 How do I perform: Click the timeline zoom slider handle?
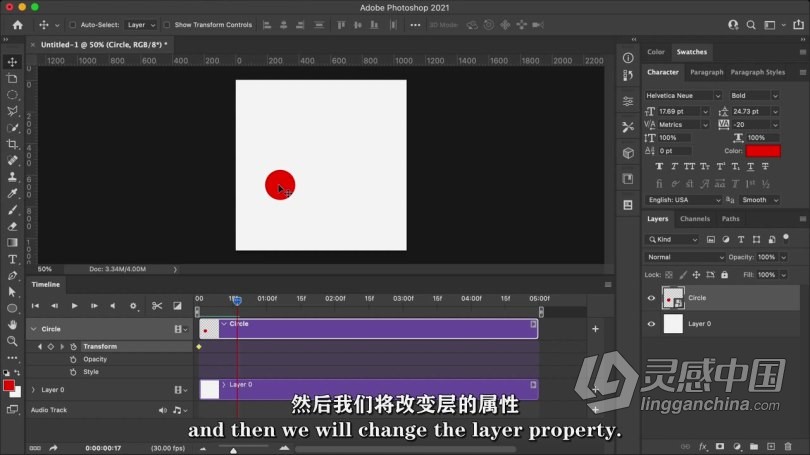tap(233, 450)
